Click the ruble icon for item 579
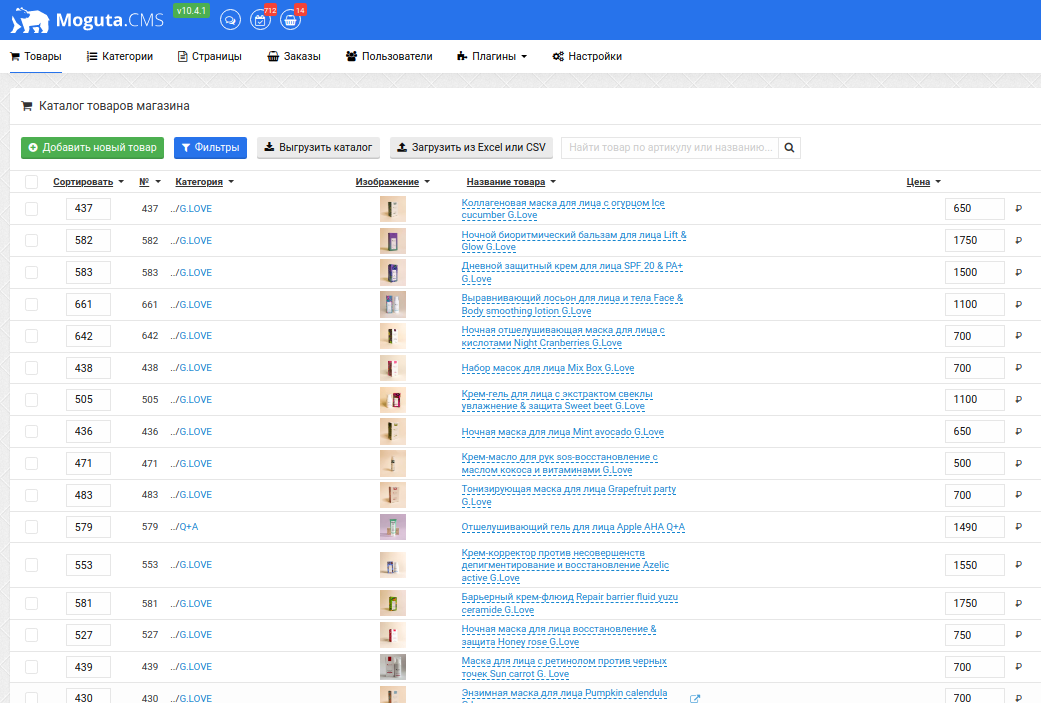The height and width of the screenshot is (703, 1041). pyautogui.click(x=1018, y=527)
